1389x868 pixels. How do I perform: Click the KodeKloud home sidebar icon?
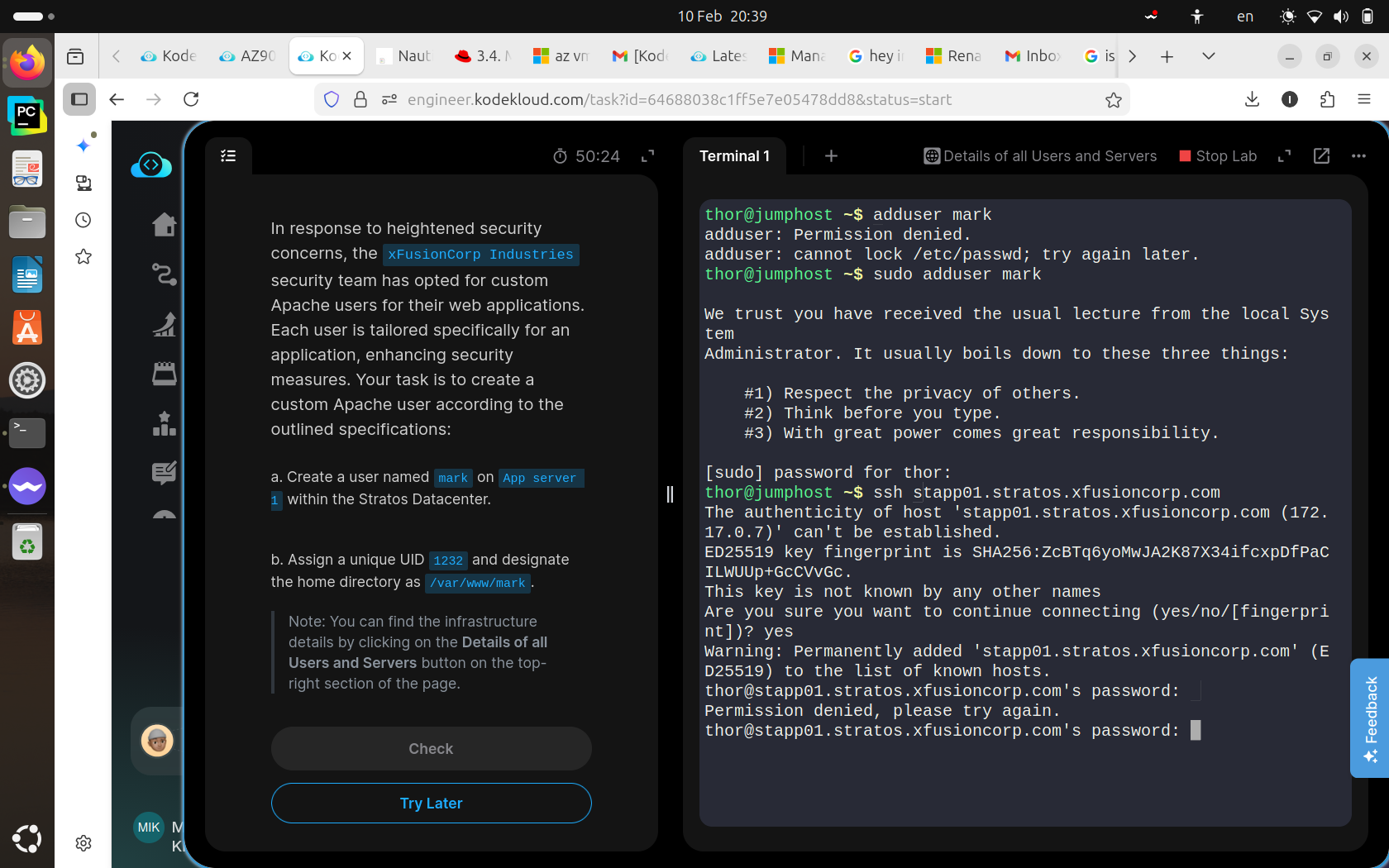164,224
